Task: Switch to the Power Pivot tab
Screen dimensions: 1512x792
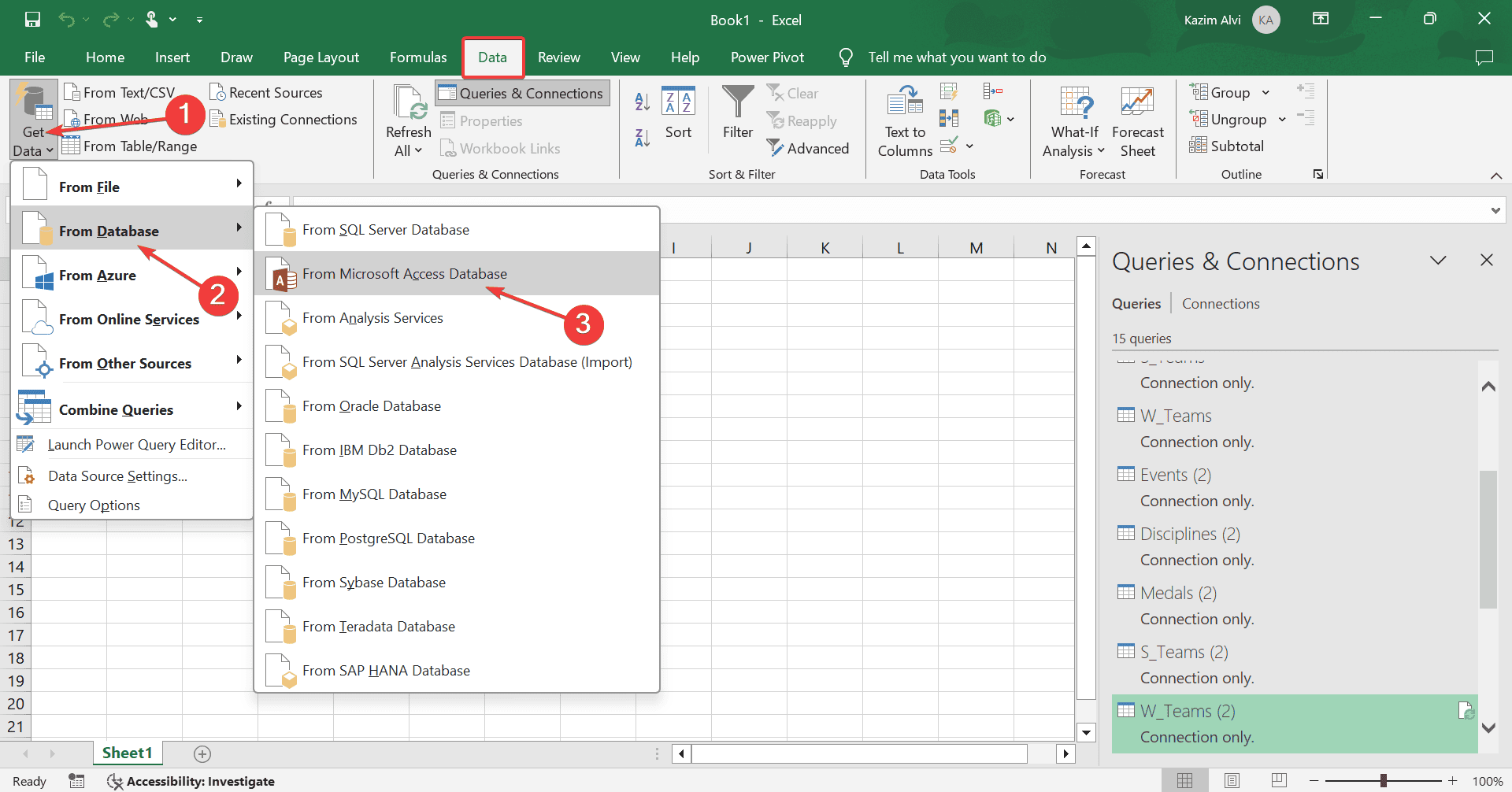Action: click(768, 57)
